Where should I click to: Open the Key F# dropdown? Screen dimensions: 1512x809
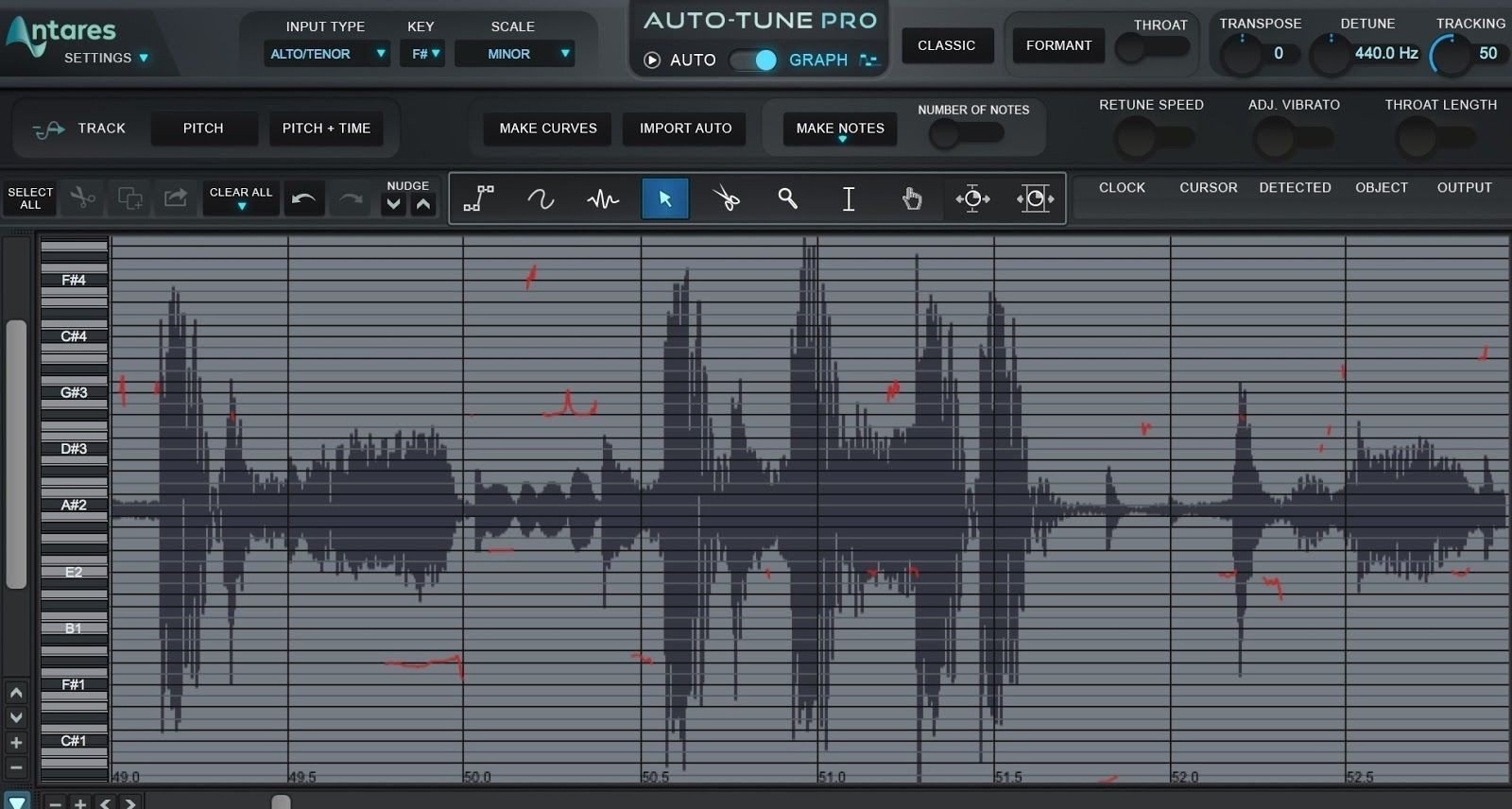(x=422, y=54)
